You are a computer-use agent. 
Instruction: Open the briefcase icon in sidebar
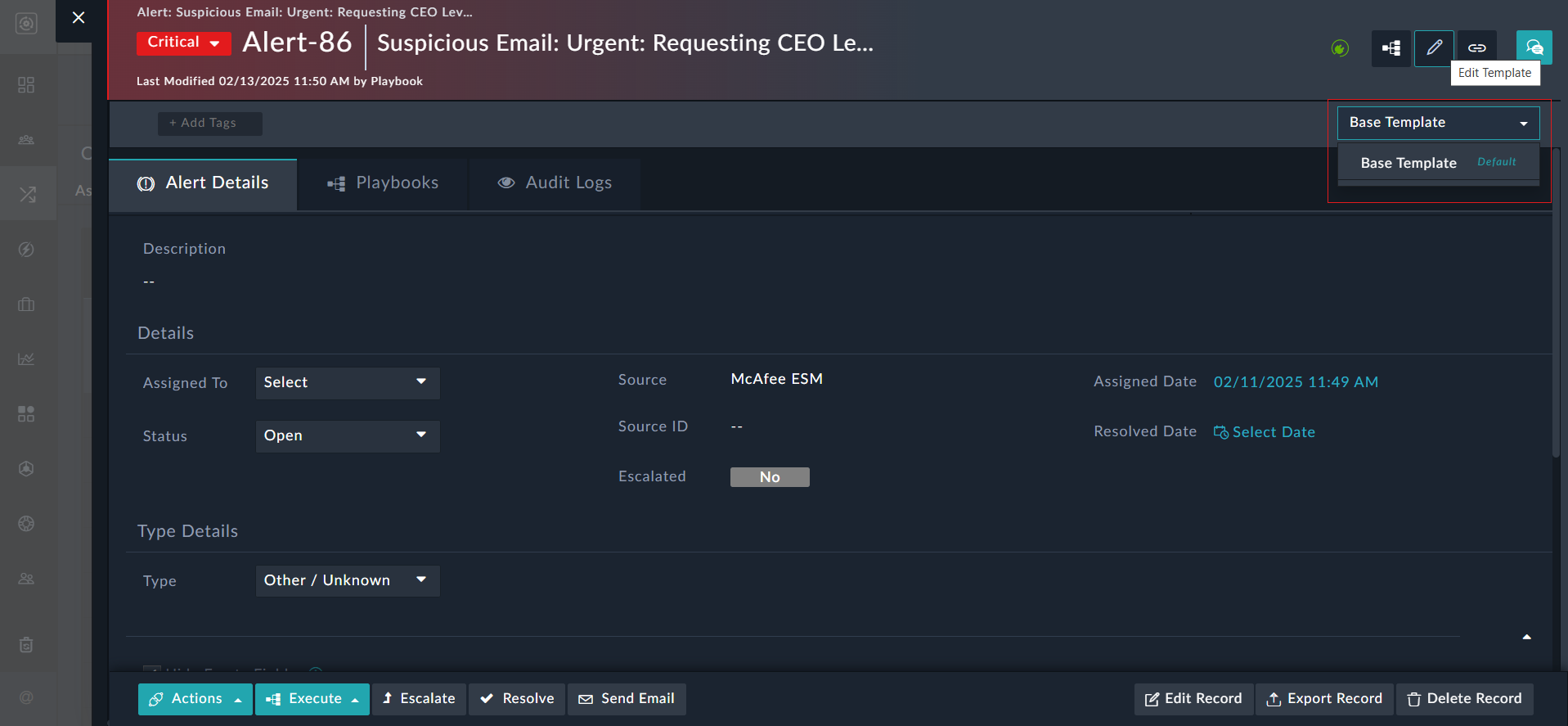pyautogui.click(x=26, y=304)
